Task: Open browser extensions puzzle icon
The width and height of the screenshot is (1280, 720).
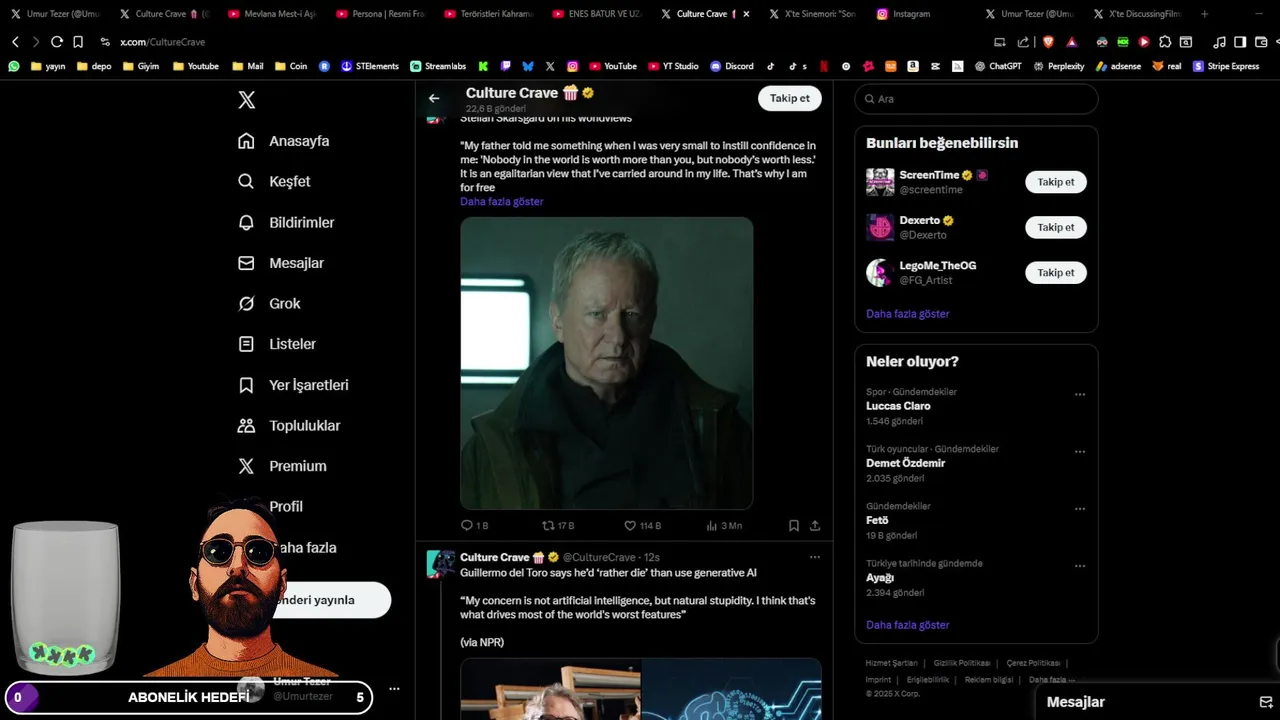Action: [1165, 42]
